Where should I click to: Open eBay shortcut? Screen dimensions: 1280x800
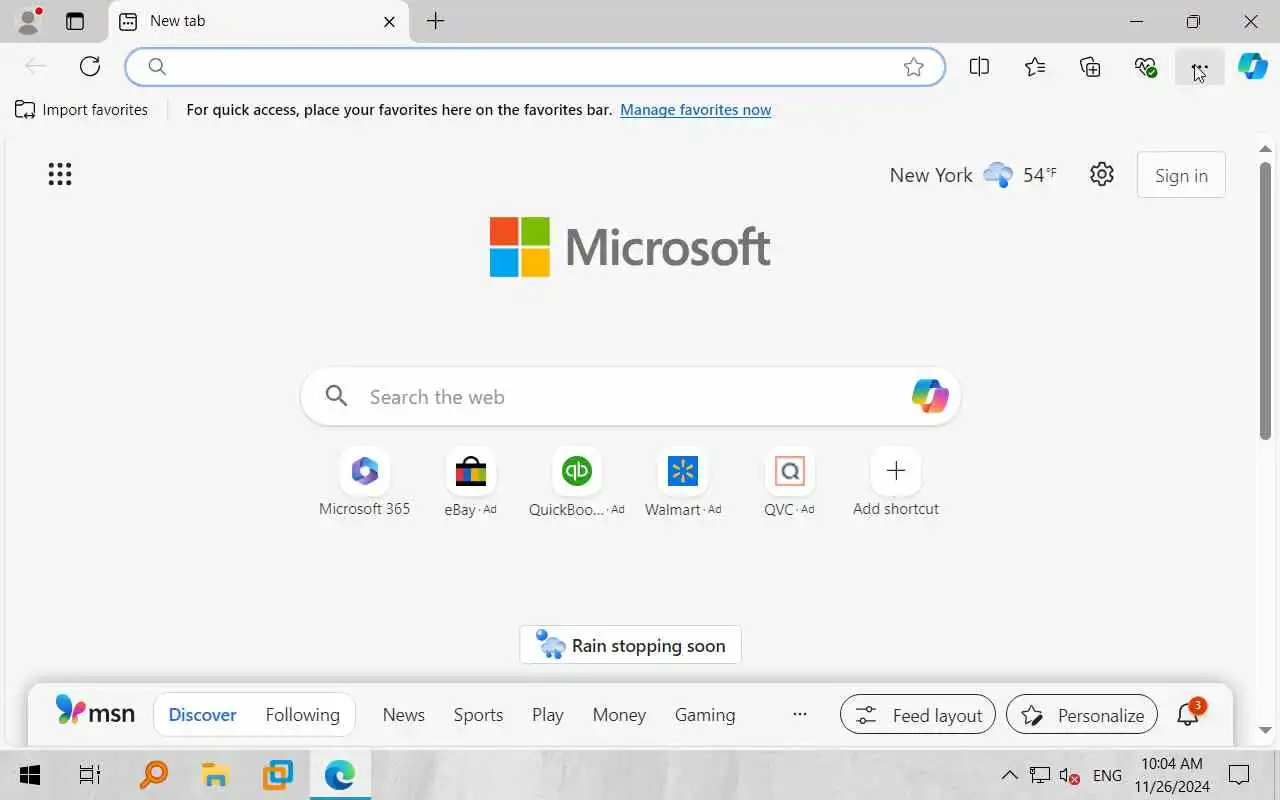click(x=470, y=482)
